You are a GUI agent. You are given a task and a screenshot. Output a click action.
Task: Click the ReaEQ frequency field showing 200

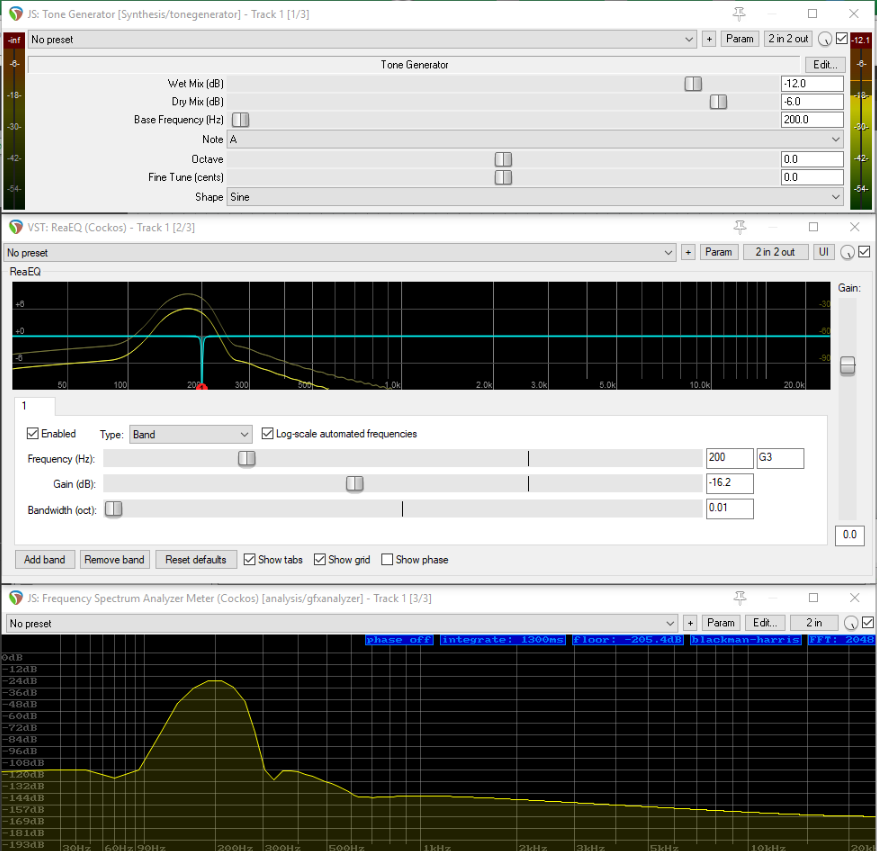click(730, 458)
